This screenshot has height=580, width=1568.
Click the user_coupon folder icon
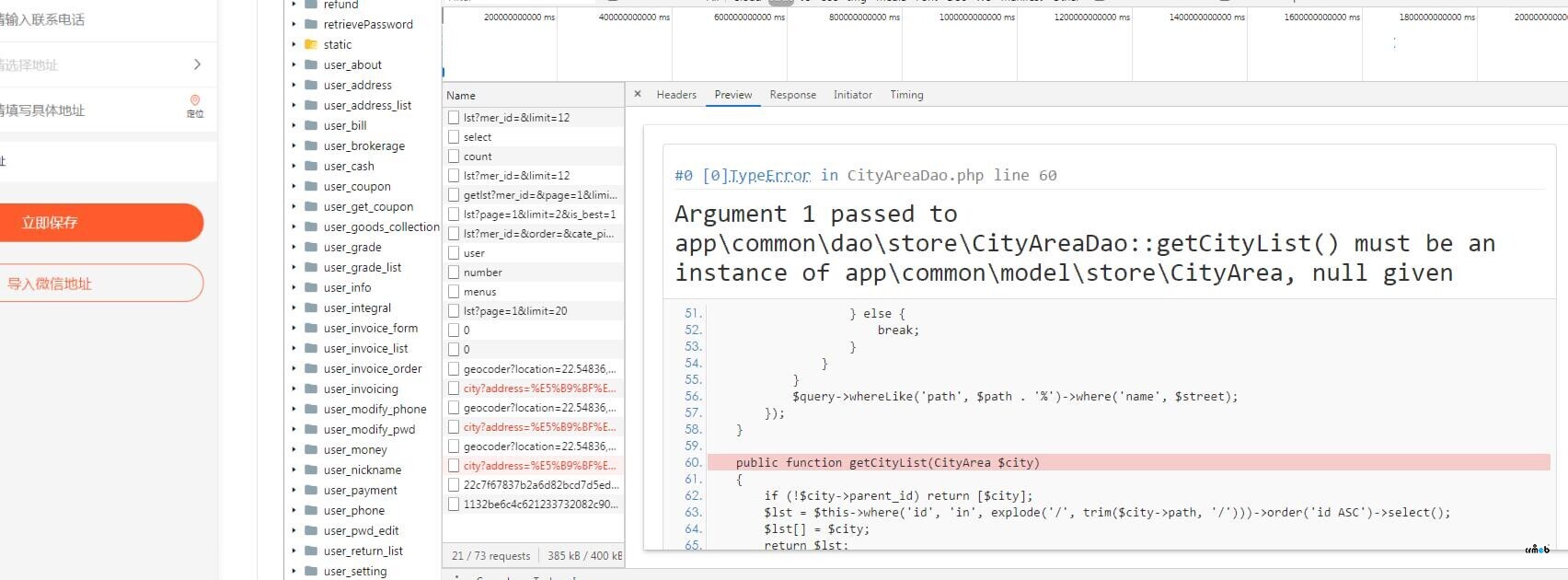click(x=311, y=186)
